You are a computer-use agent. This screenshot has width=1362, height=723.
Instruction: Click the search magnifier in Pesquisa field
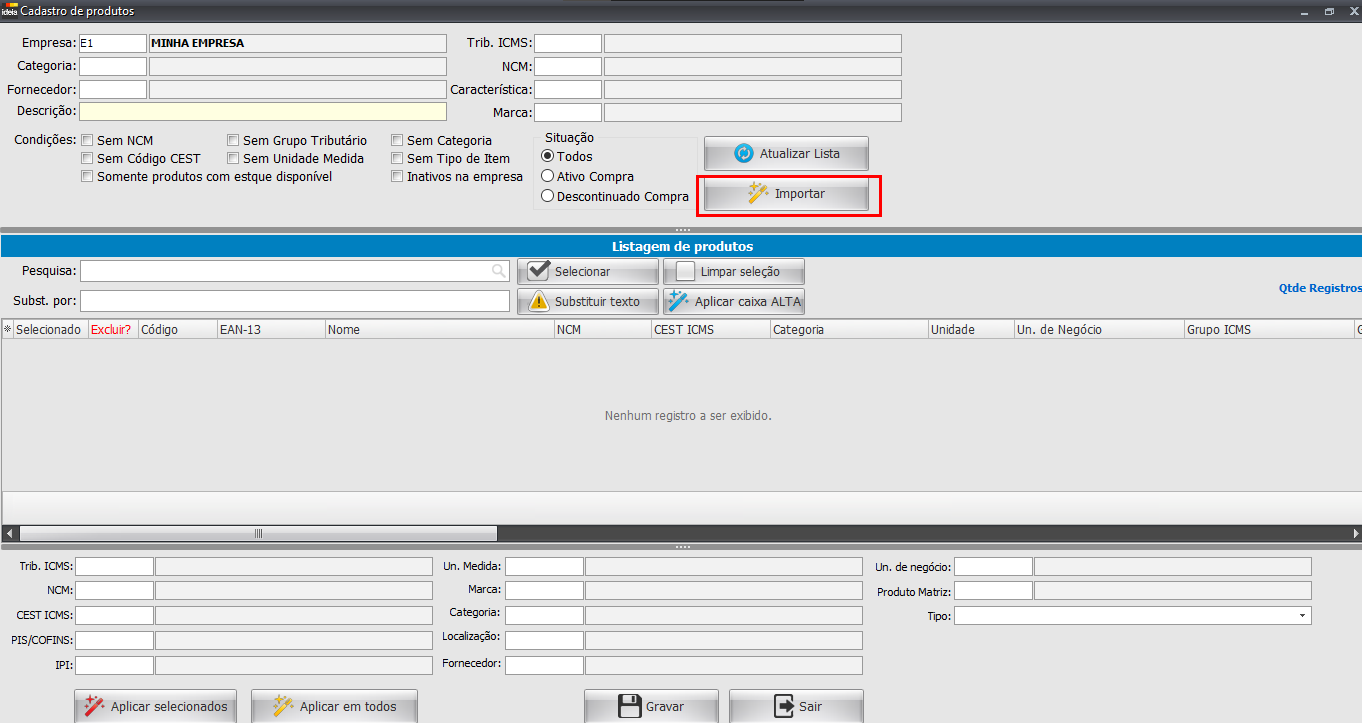click(498, 271)
